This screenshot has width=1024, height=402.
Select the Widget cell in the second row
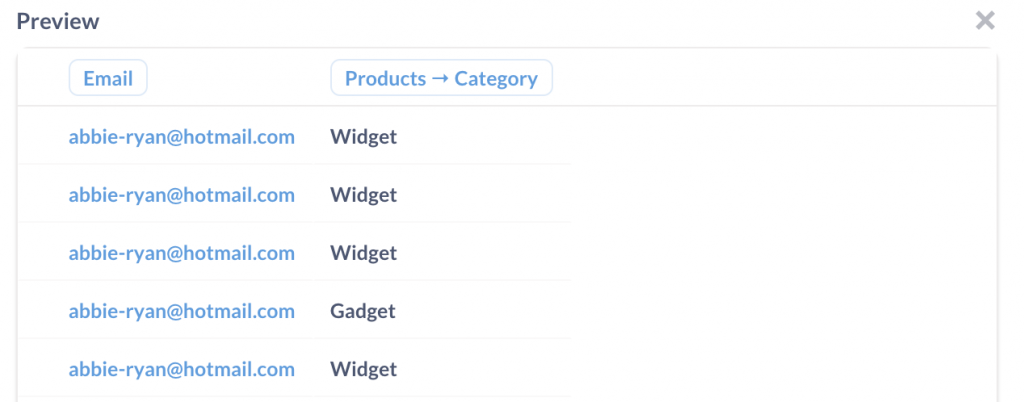[x=364, y=195]
